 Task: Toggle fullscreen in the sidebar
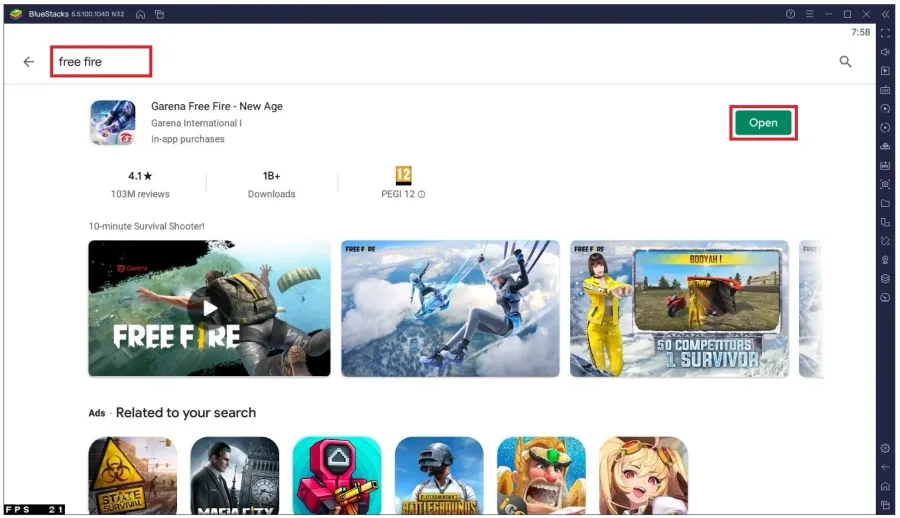click(x=885, y=33)
